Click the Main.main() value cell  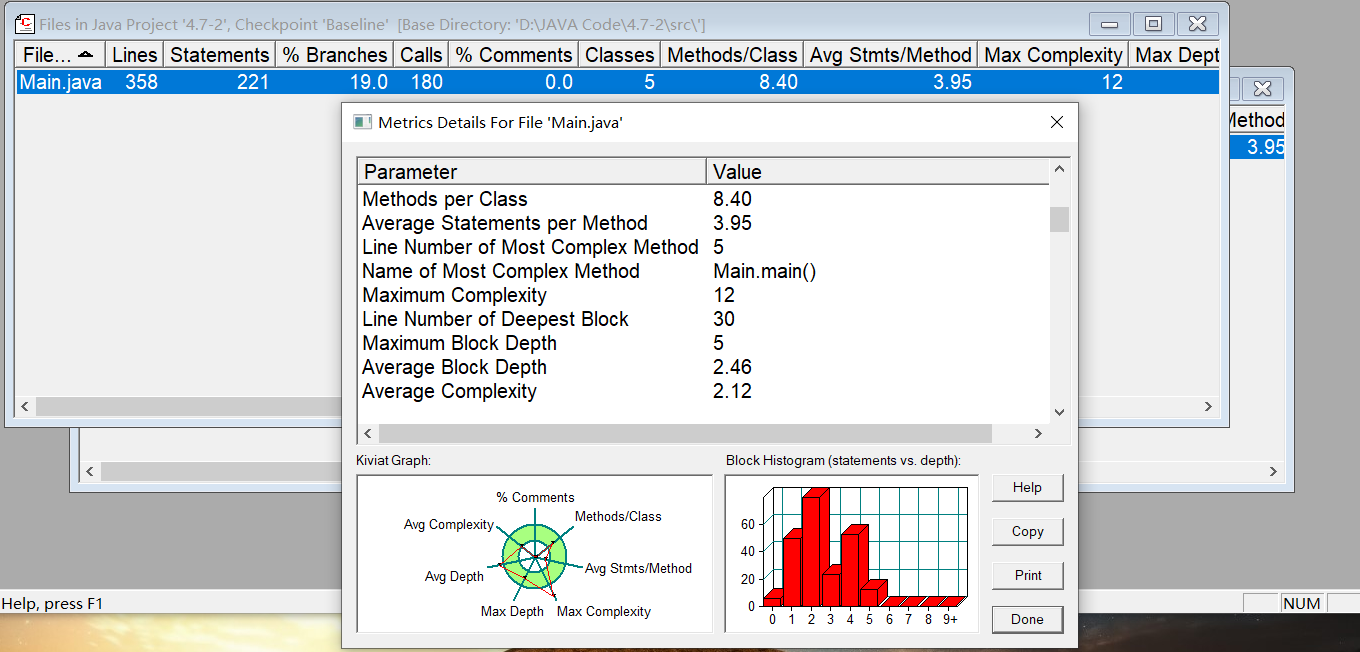pos(765,271)
